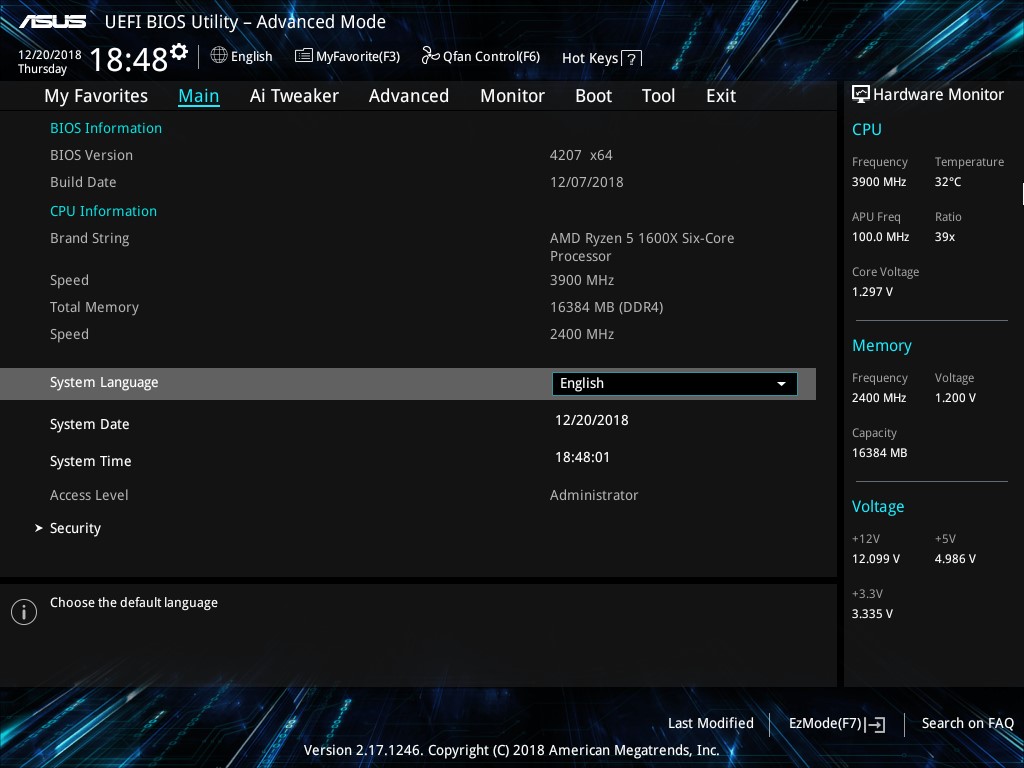Select the Main tab

pos(199,96)
